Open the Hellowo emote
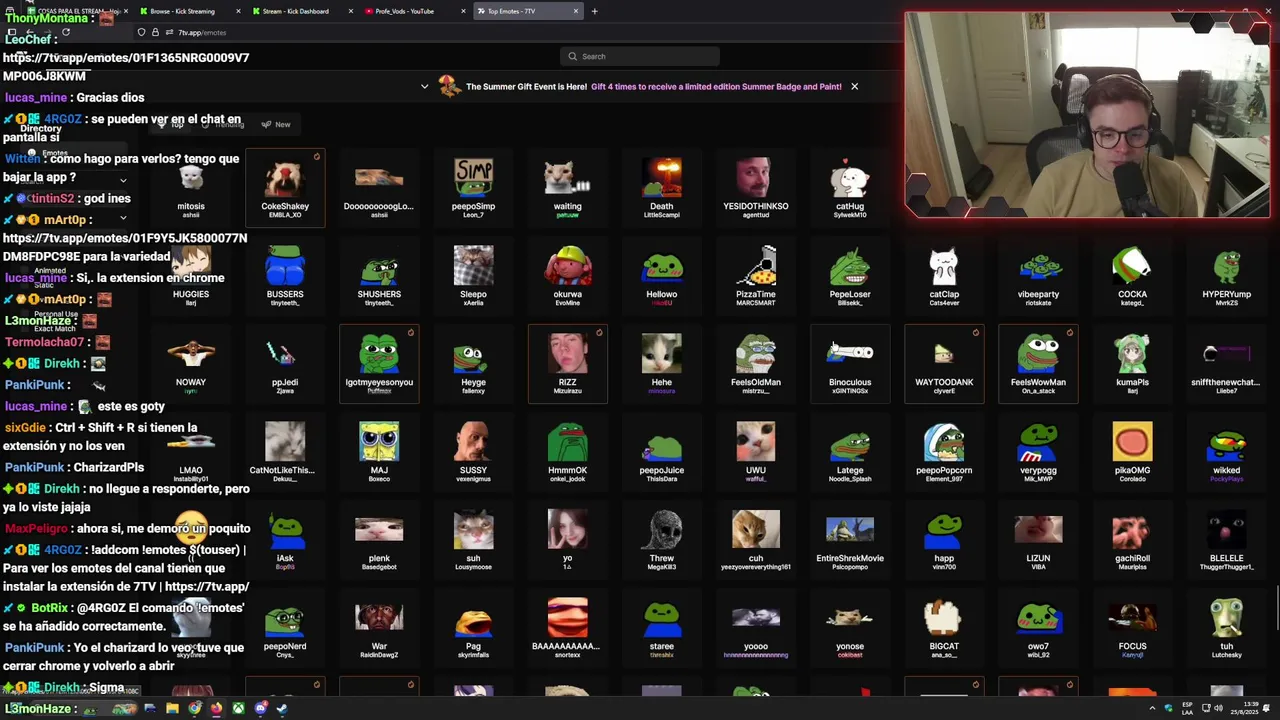 tap(661, 276)
